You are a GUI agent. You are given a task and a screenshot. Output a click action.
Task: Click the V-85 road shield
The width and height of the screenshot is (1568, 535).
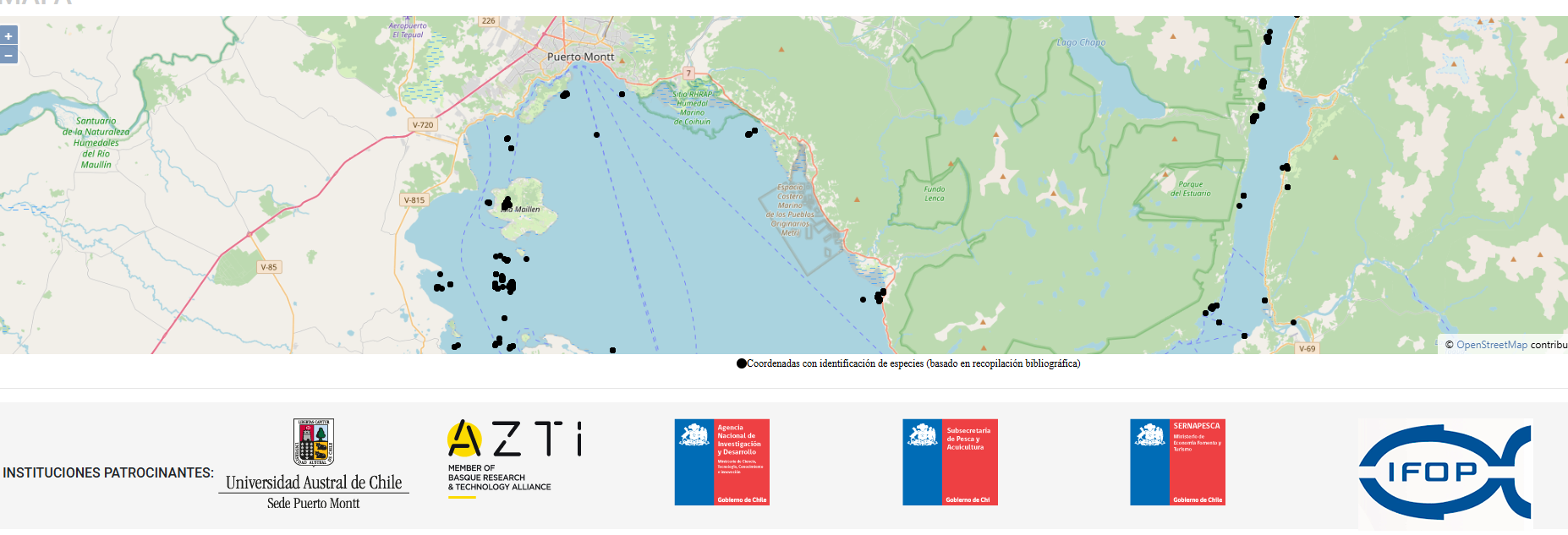[x=269, y=267]
